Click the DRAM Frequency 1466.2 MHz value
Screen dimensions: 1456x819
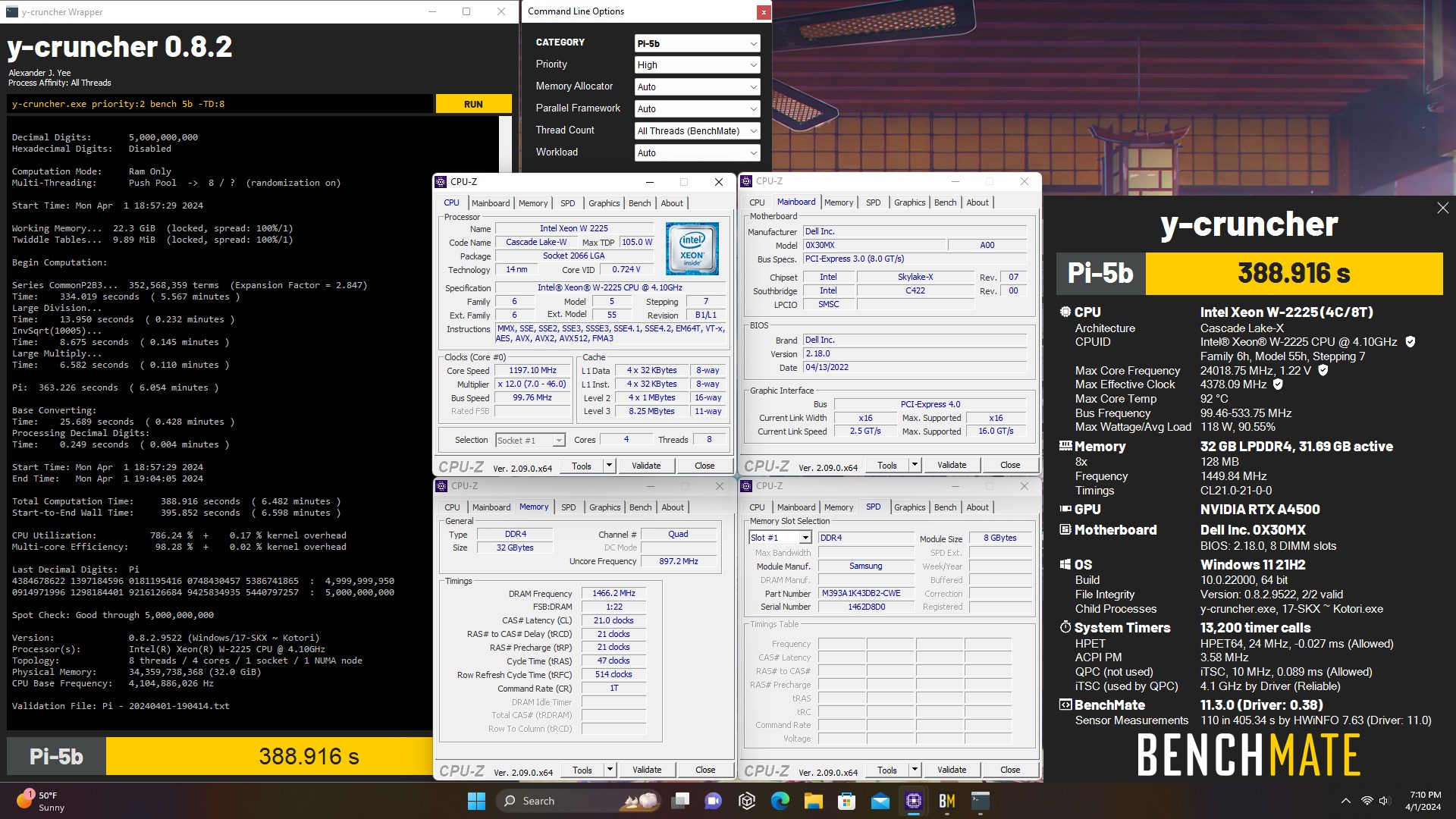(x=613, y=594)
